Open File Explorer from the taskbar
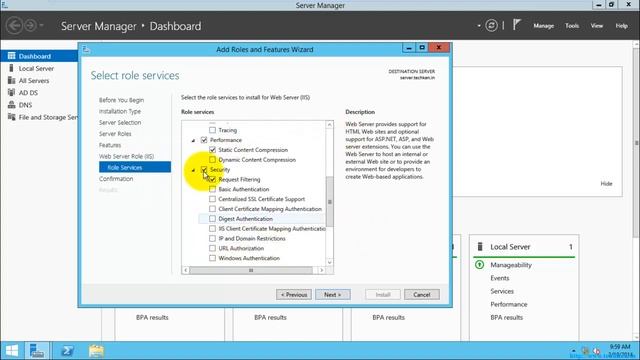The height and width of the screenshot is (360, 640). pyautogui.click(x=96, y=351)
